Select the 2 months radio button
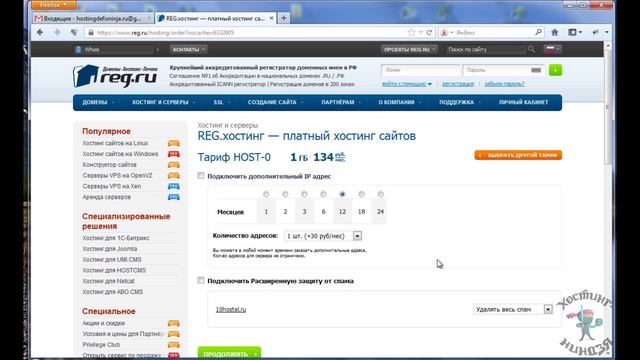The height and width of the screenshot is (360, 640). (285, 194)
